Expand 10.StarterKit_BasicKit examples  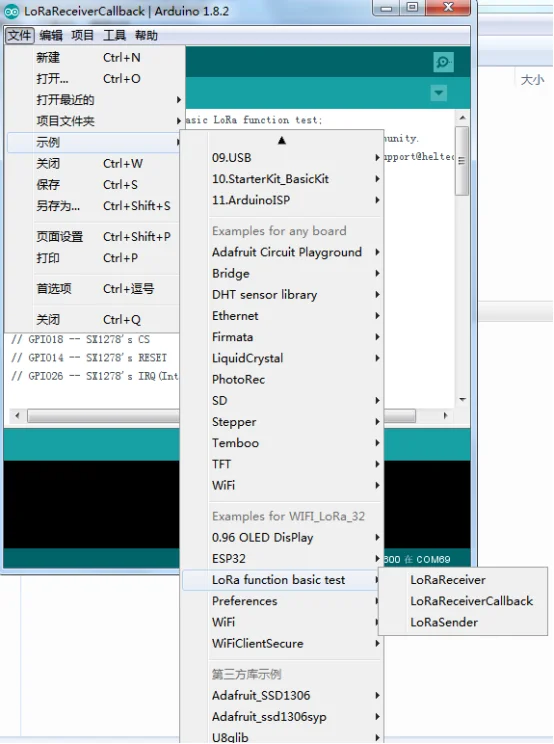[282, 179]
